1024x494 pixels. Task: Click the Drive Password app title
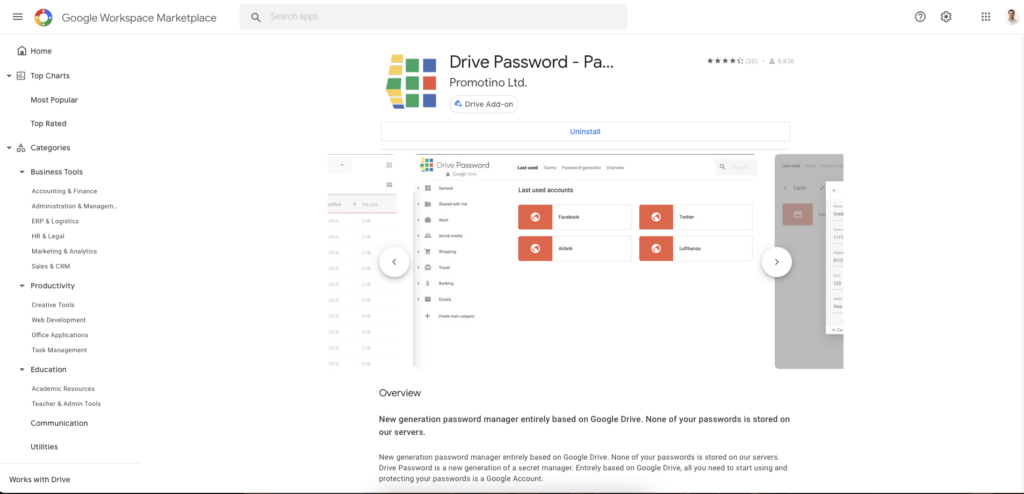[x=532, y=62]
